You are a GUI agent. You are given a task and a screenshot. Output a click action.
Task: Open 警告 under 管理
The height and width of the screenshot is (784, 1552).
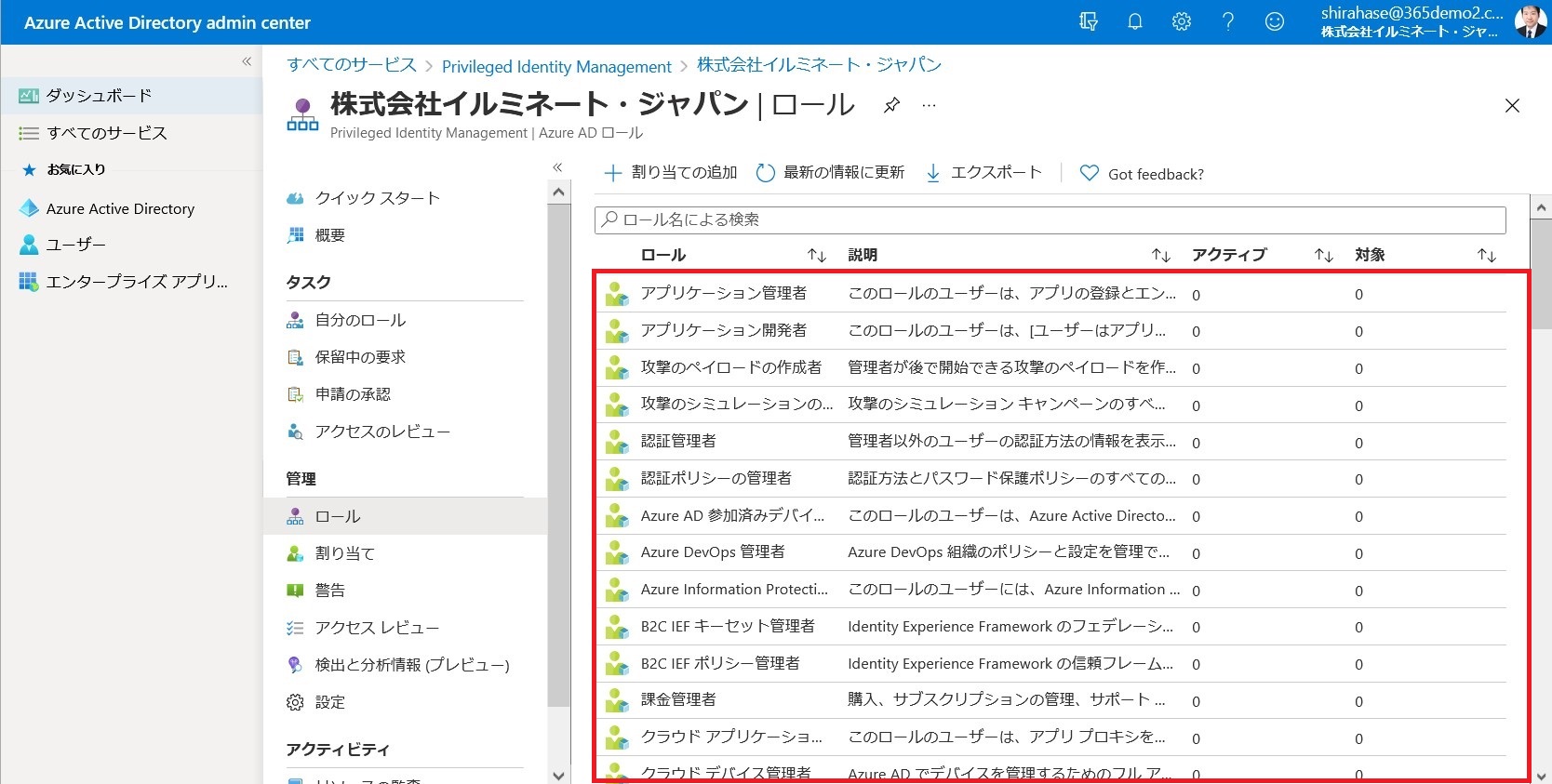(405, 591)
